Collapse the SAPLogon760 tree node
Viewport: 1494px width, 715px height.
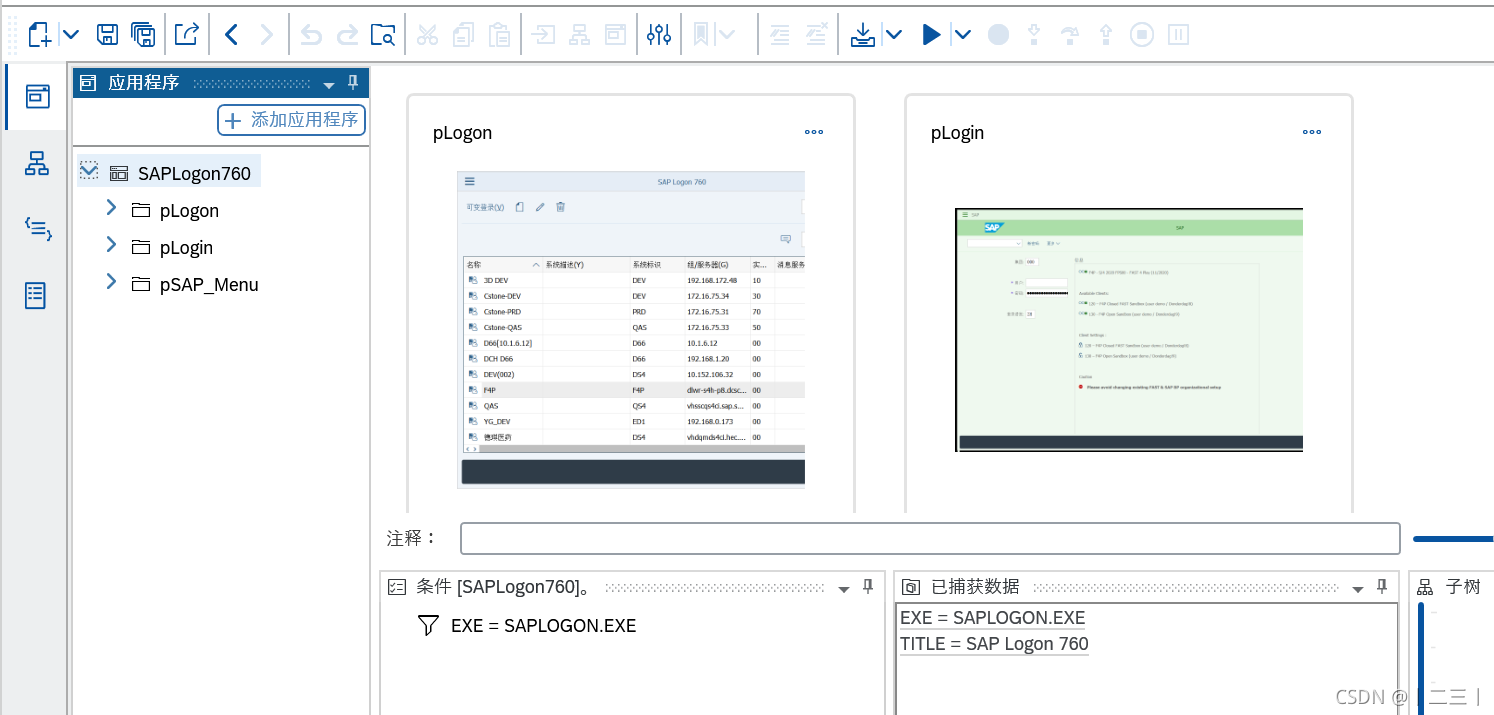coord(89,171)
